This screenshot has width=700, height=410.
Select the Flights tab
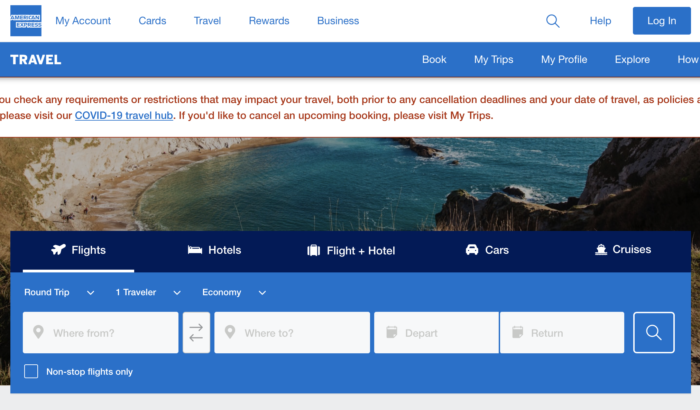point(79,250)
